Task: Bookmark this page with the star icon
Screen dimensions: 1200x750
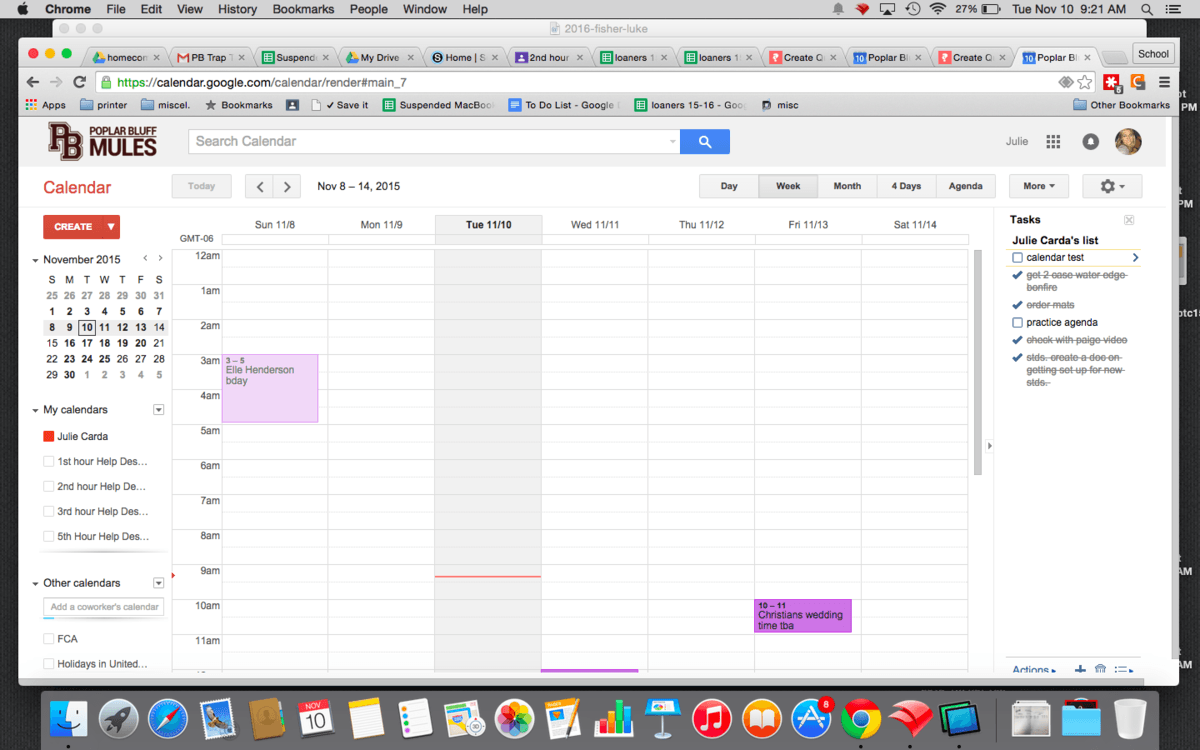Action: (1085, 82)
